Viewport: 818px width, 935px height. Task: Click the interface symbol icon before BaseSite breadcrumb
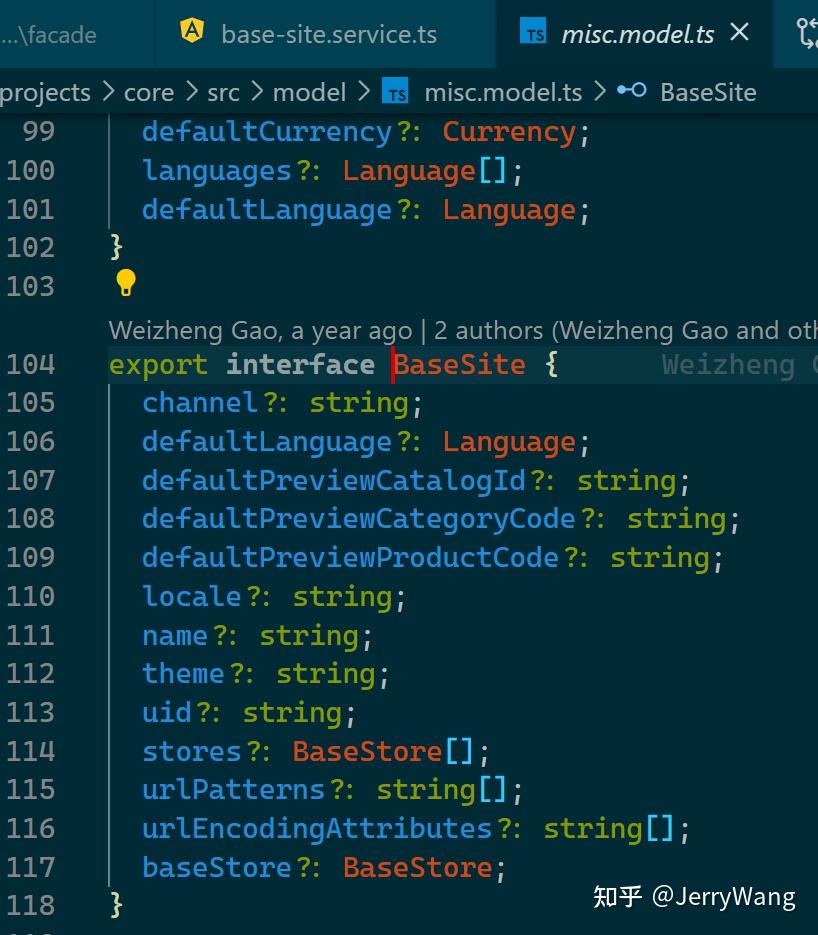point(631,91)
